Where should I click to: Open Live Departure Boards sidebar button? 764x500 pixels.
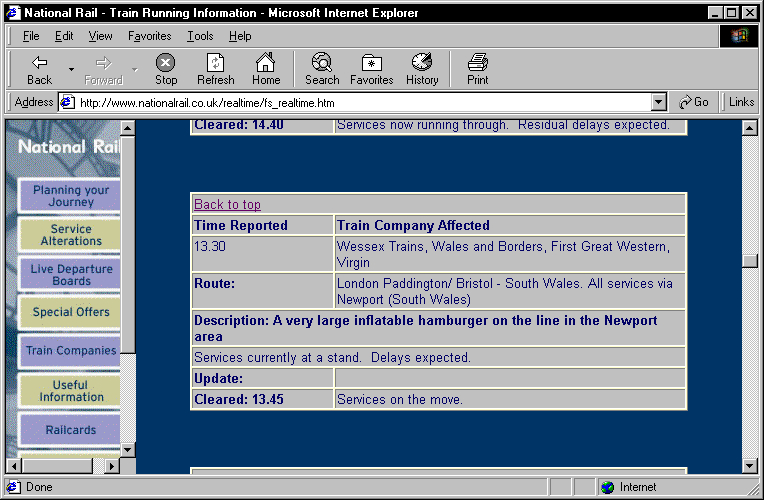(70, 274)
